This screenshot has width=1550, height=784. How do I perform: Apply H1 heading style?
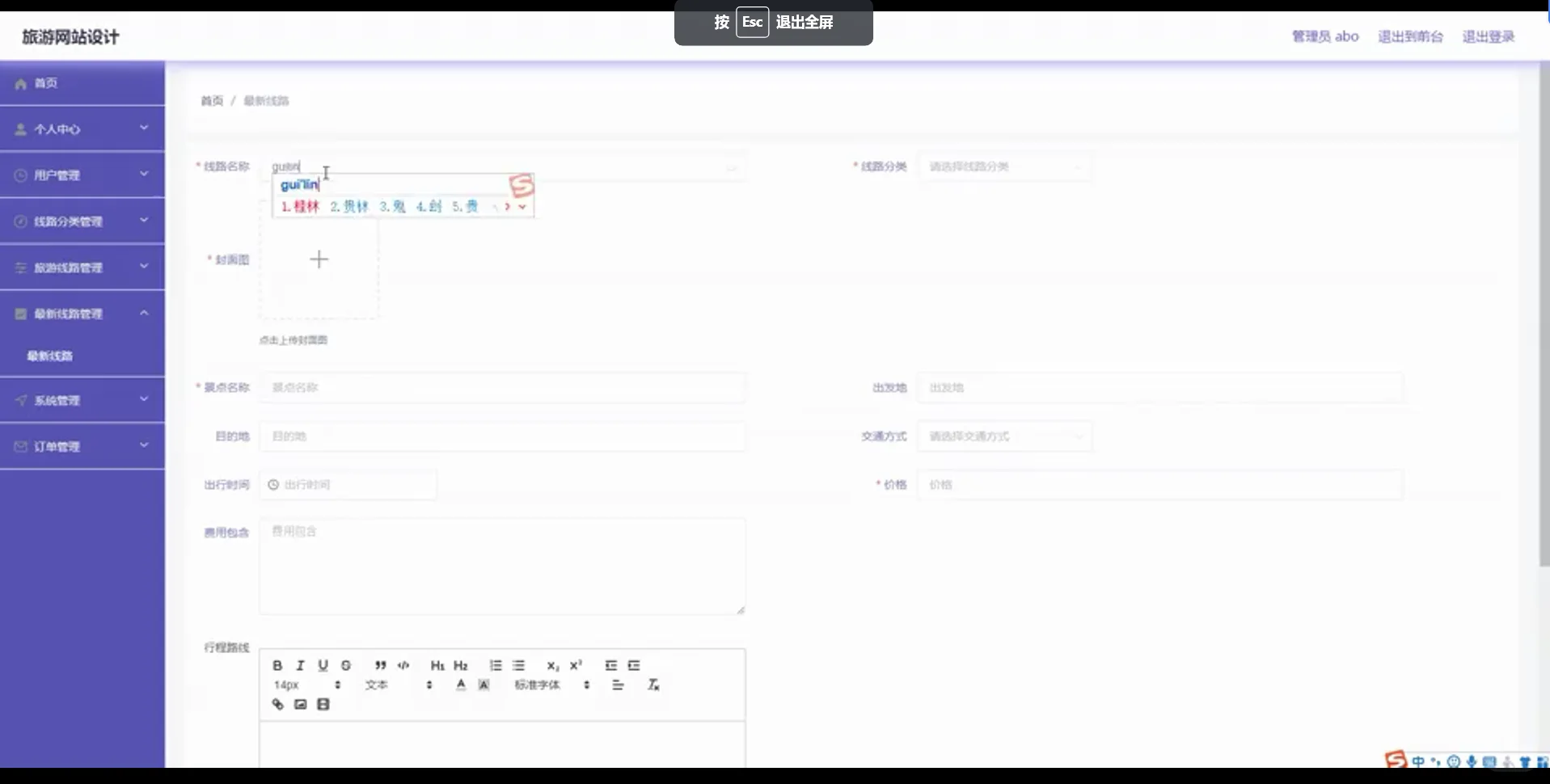click(x=437, y=665)
